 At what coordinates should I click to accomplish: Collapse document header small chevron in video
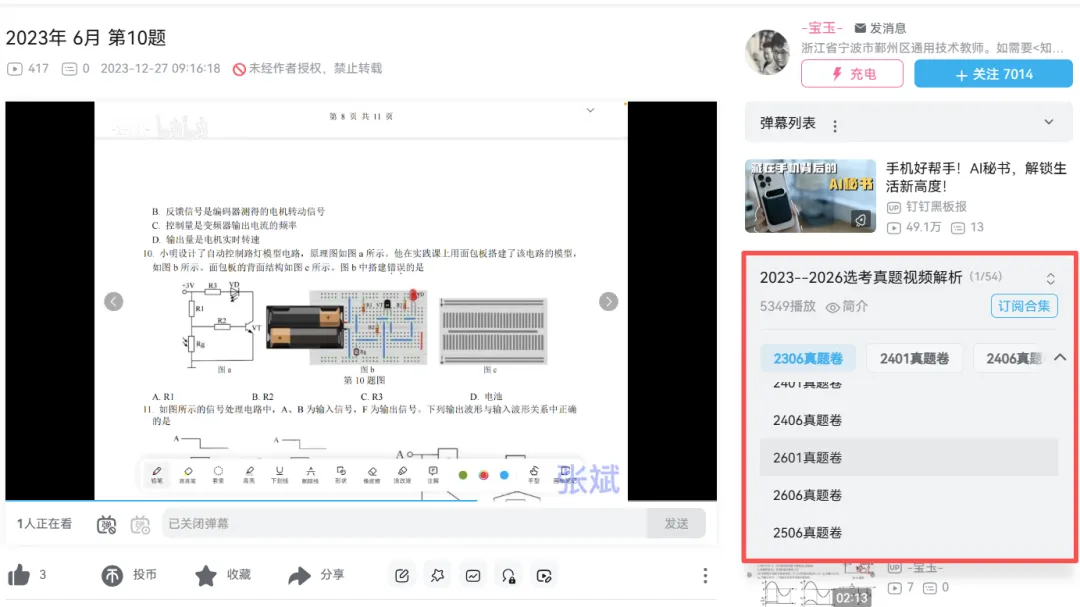click(590, 110)
